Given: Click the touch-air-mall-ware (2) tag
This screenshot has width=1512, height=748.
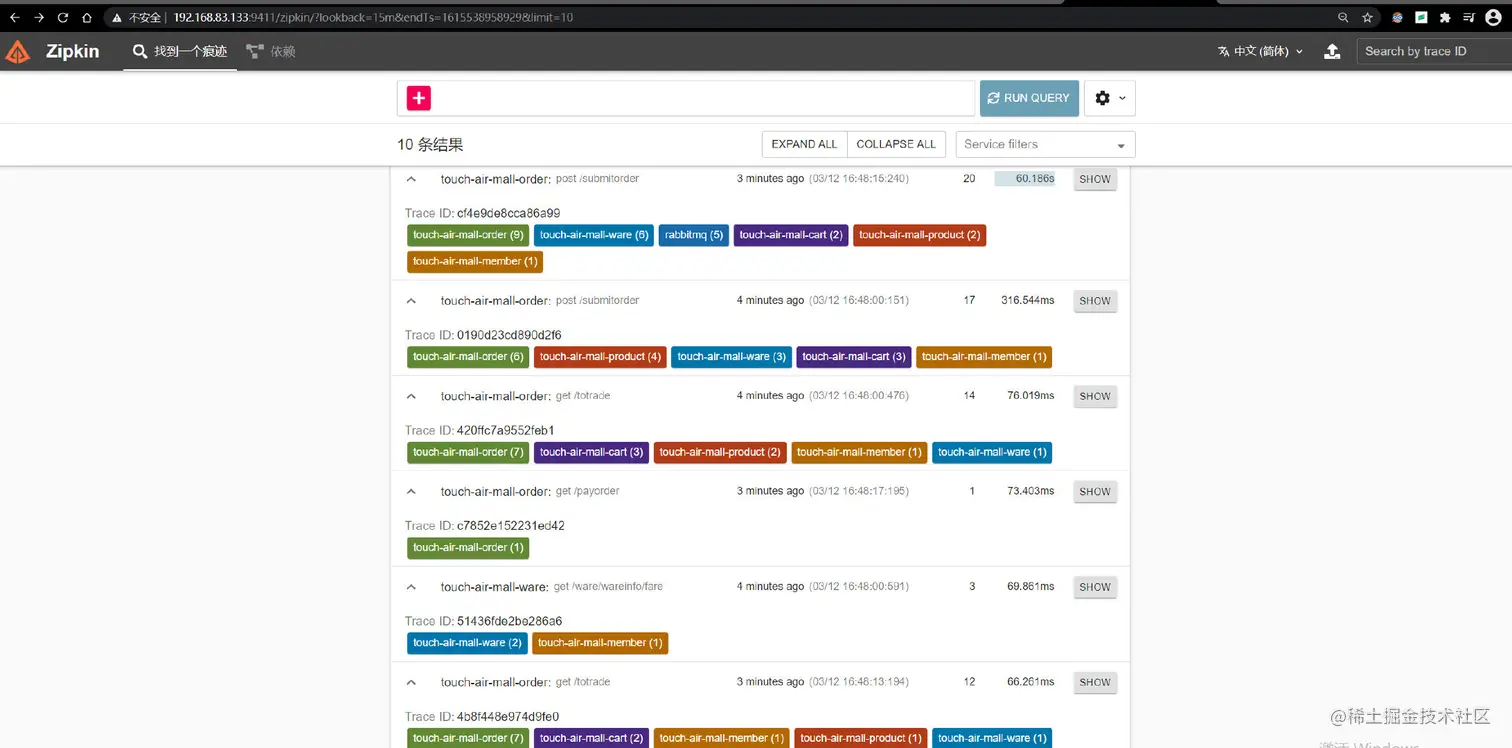Looking at the screenshot, I should [x=467, y=643].
